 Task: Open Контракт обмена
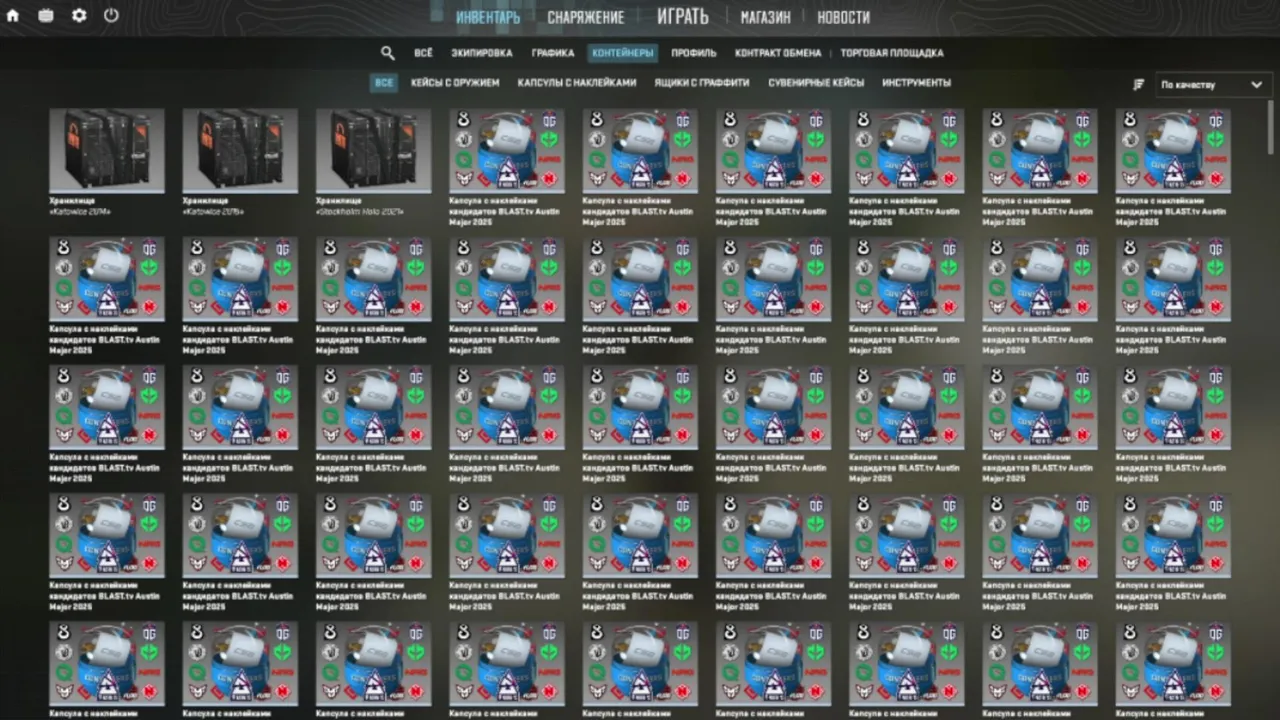[778, 53]
